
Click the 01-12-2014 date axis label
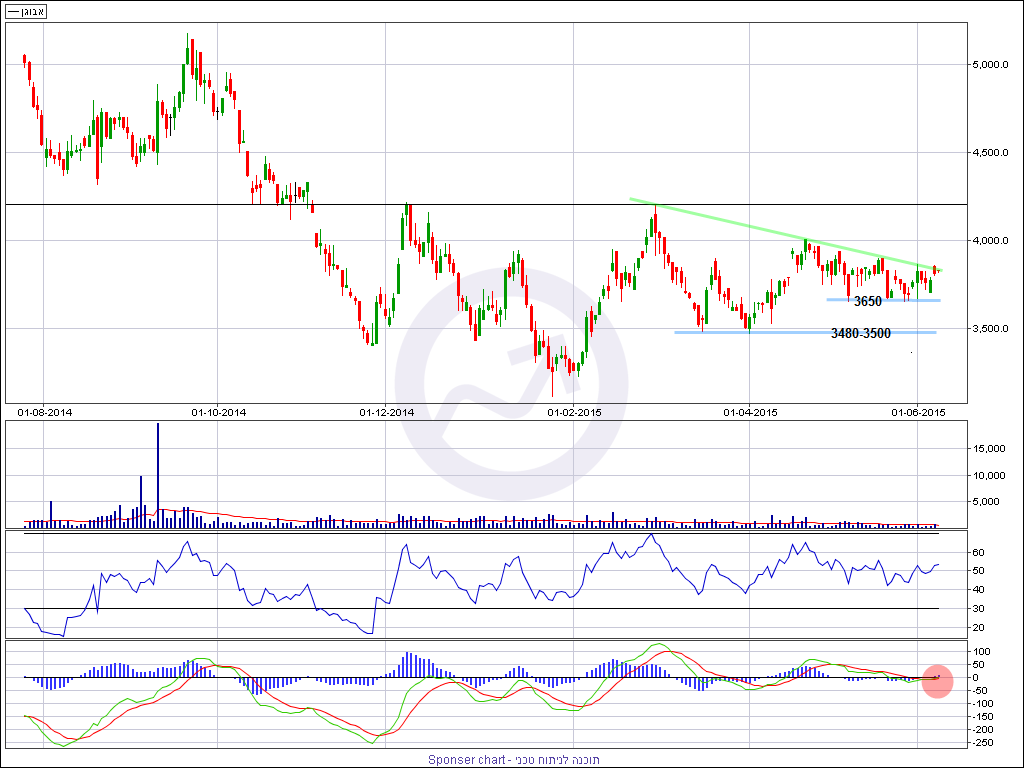[386, 412]
